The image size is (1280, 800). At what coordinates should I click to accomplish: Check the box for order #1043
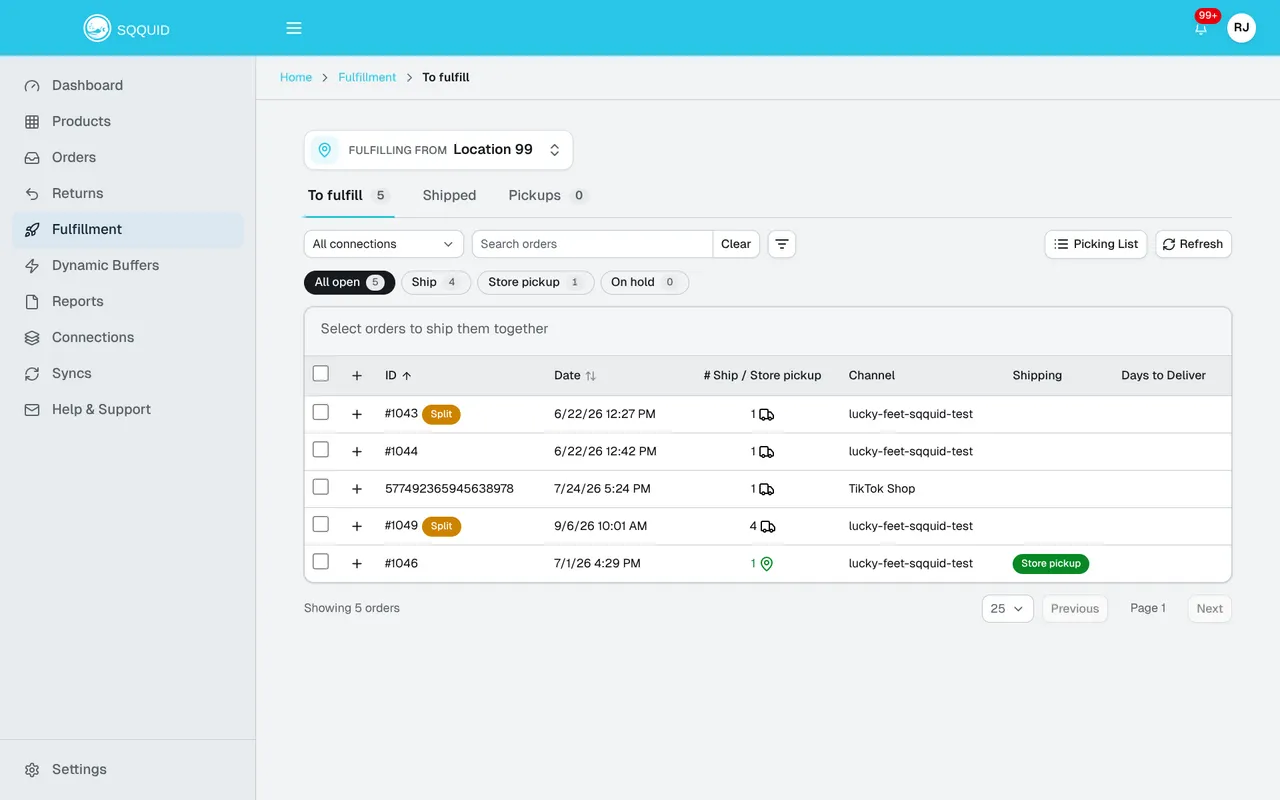(x=321, y=412)
